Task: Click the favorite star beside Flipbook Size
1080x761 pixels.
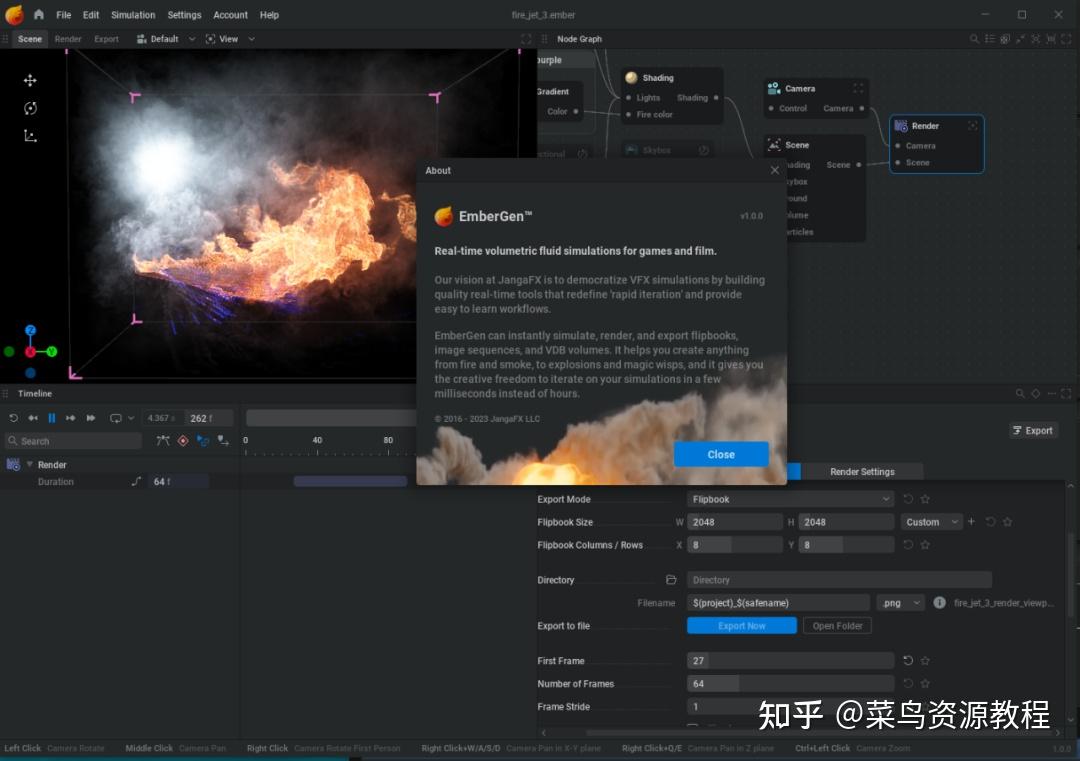Action: pos(1006,521)
